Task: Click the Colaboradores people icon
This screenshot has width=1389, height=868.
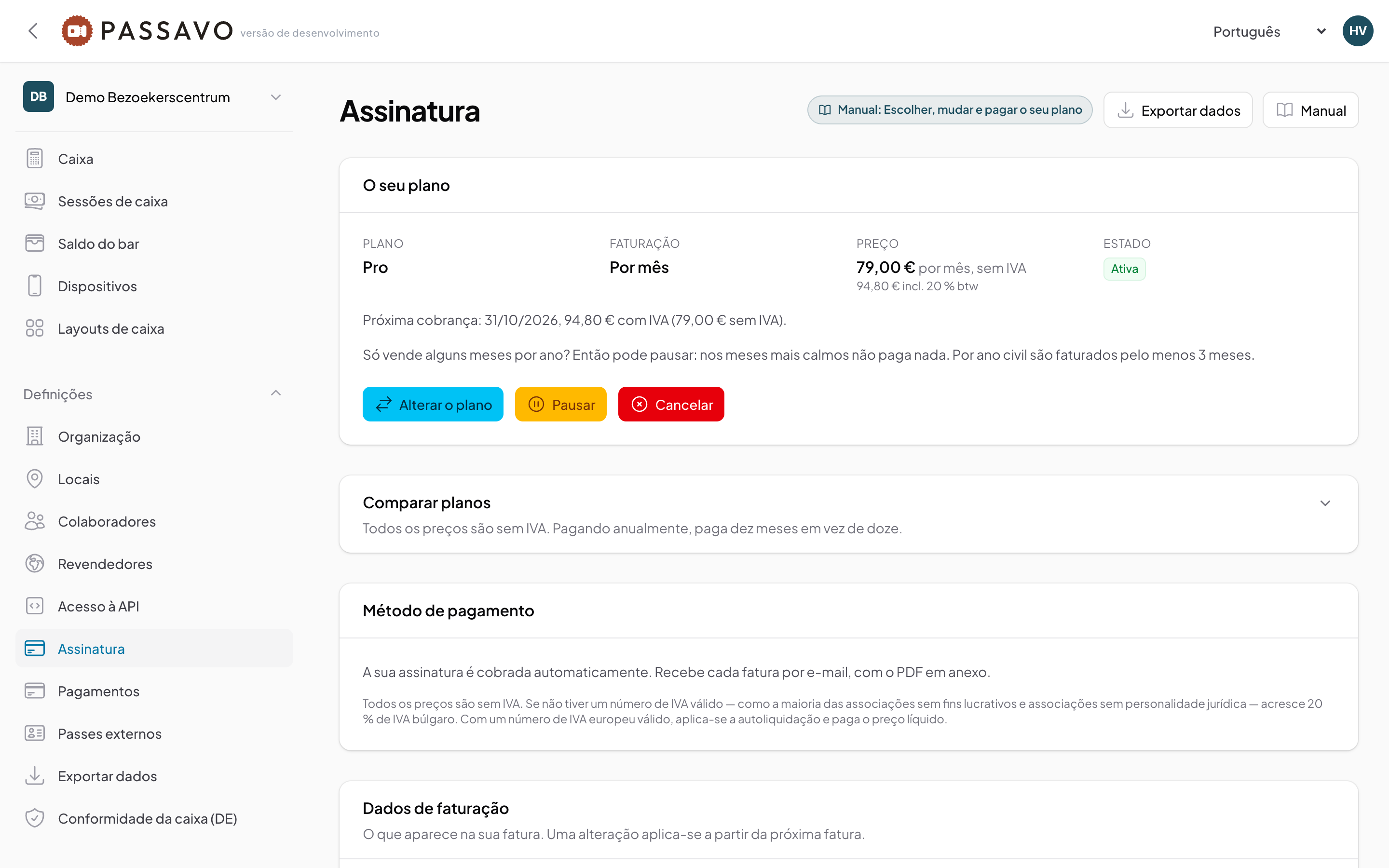Action: [34, 521]
